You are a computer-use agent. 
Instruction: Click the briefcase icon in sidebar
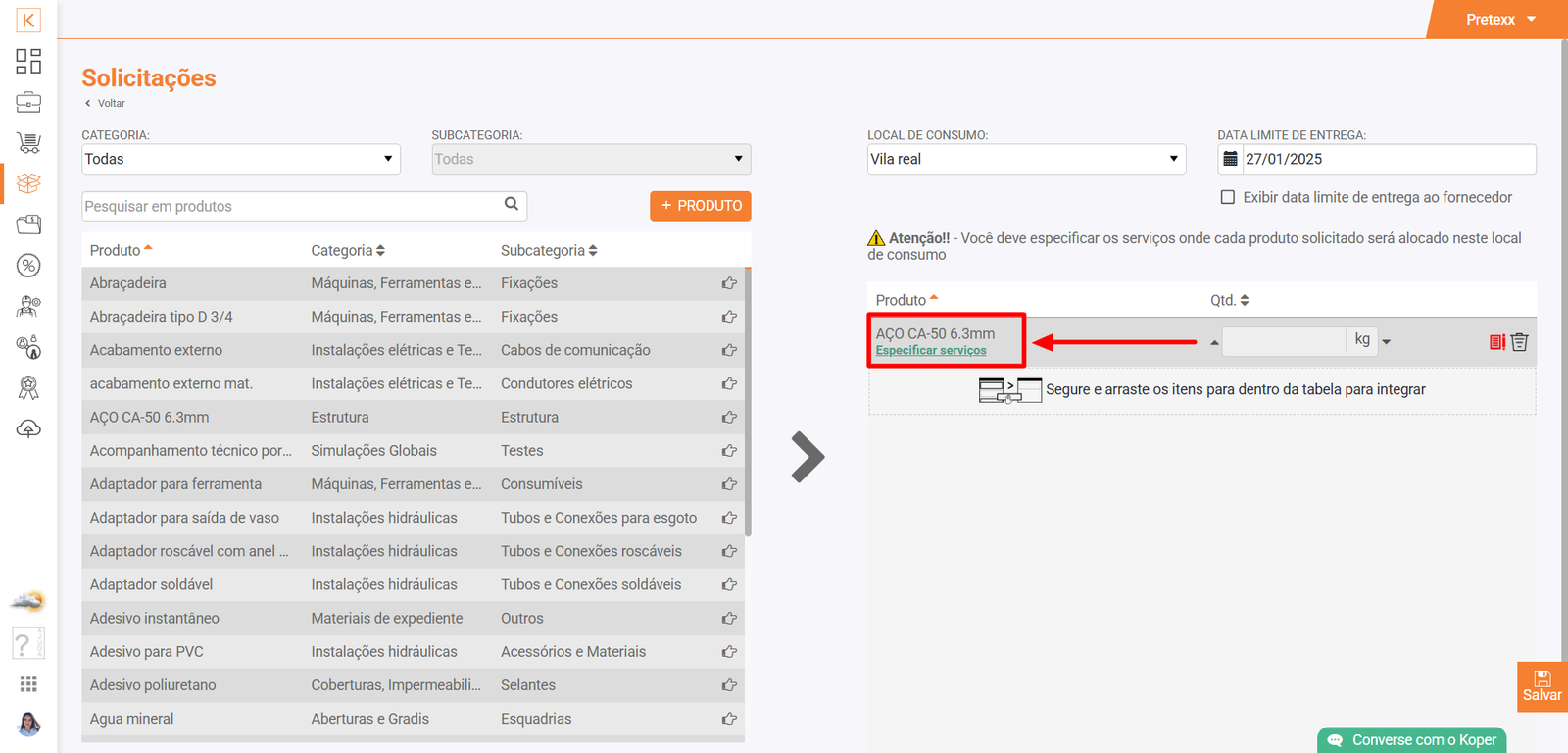(x=28, y=102)
